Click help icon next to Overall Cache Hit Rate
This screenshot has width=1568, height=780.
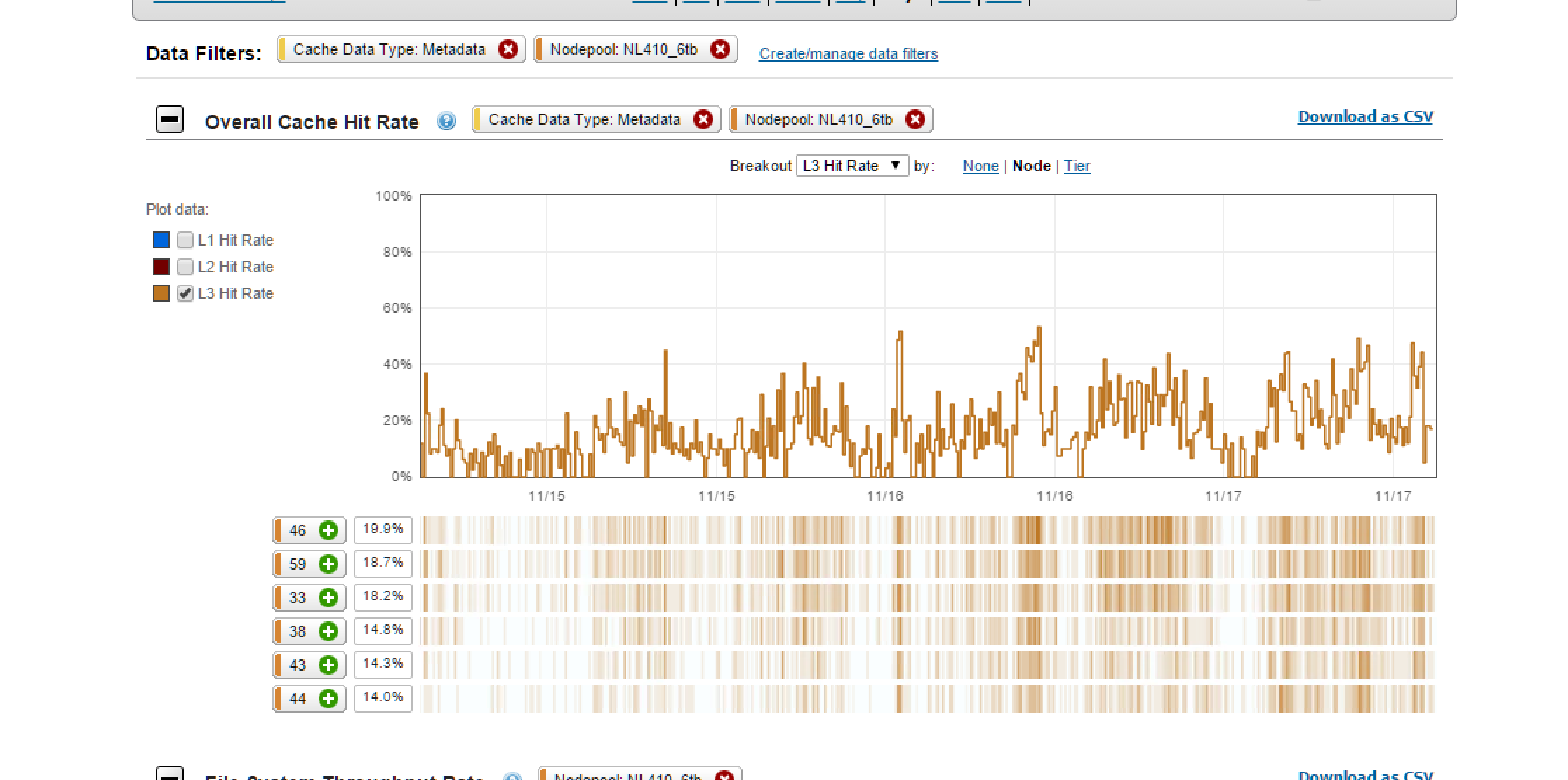click(446, 121)
